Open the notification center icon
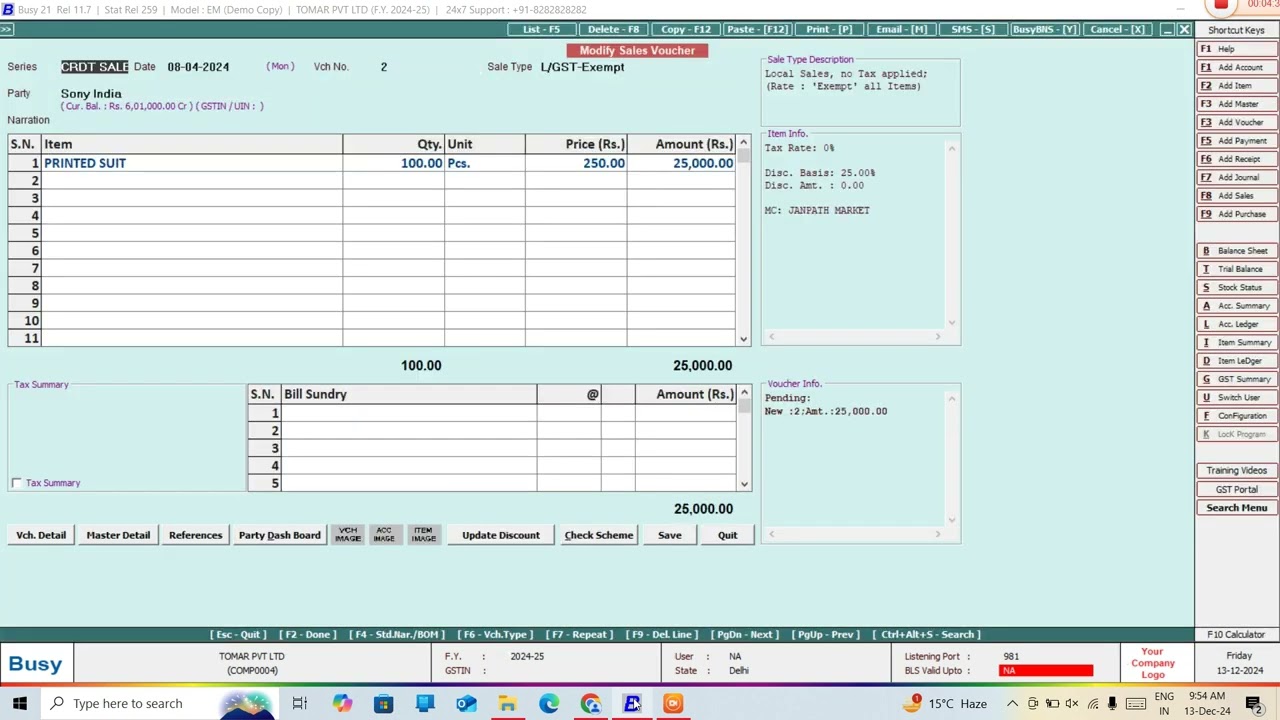 click(x=1252, y=704)
